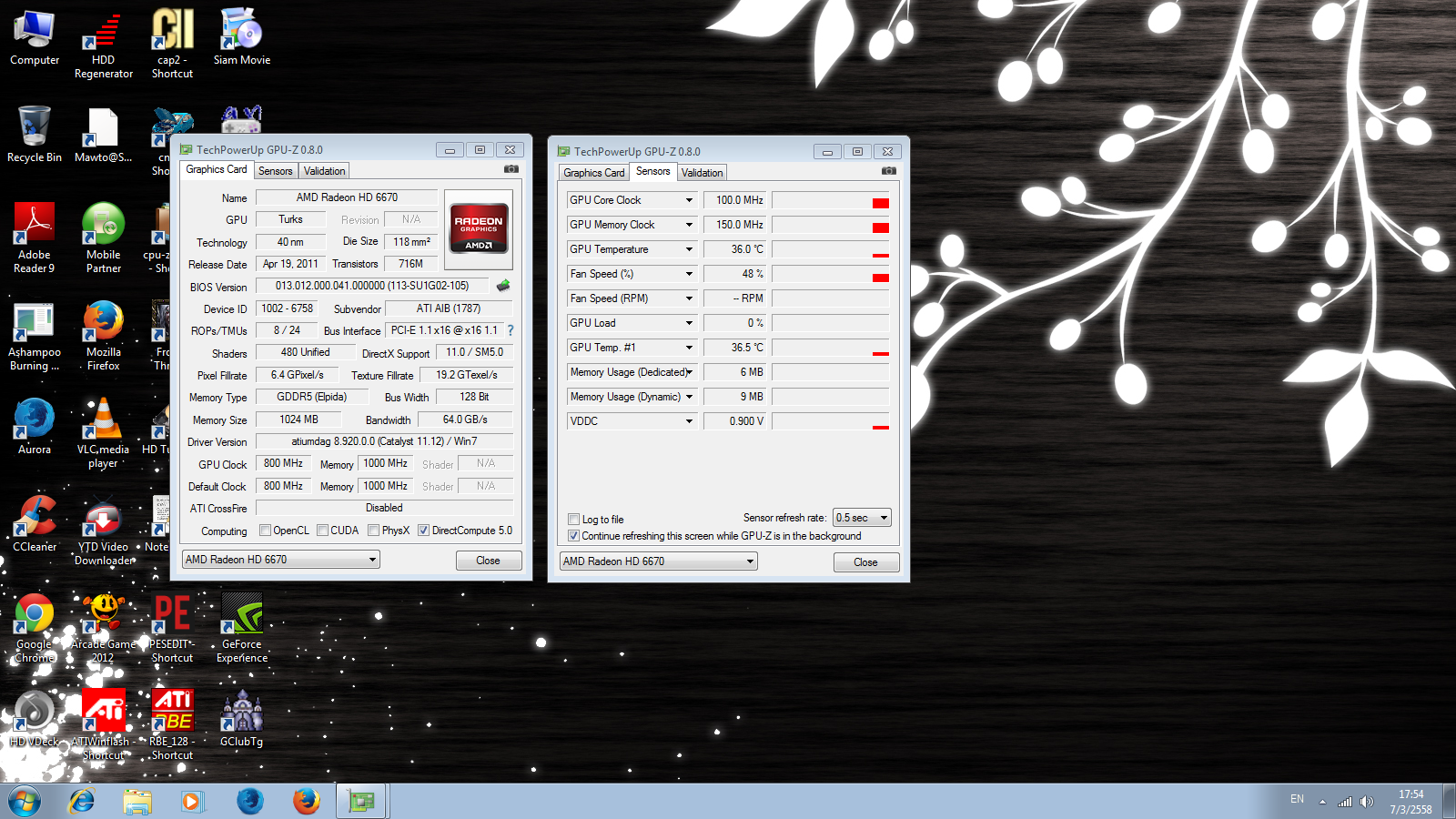Launch GeForce Experience icon
1456x819 pixels.
242,628
